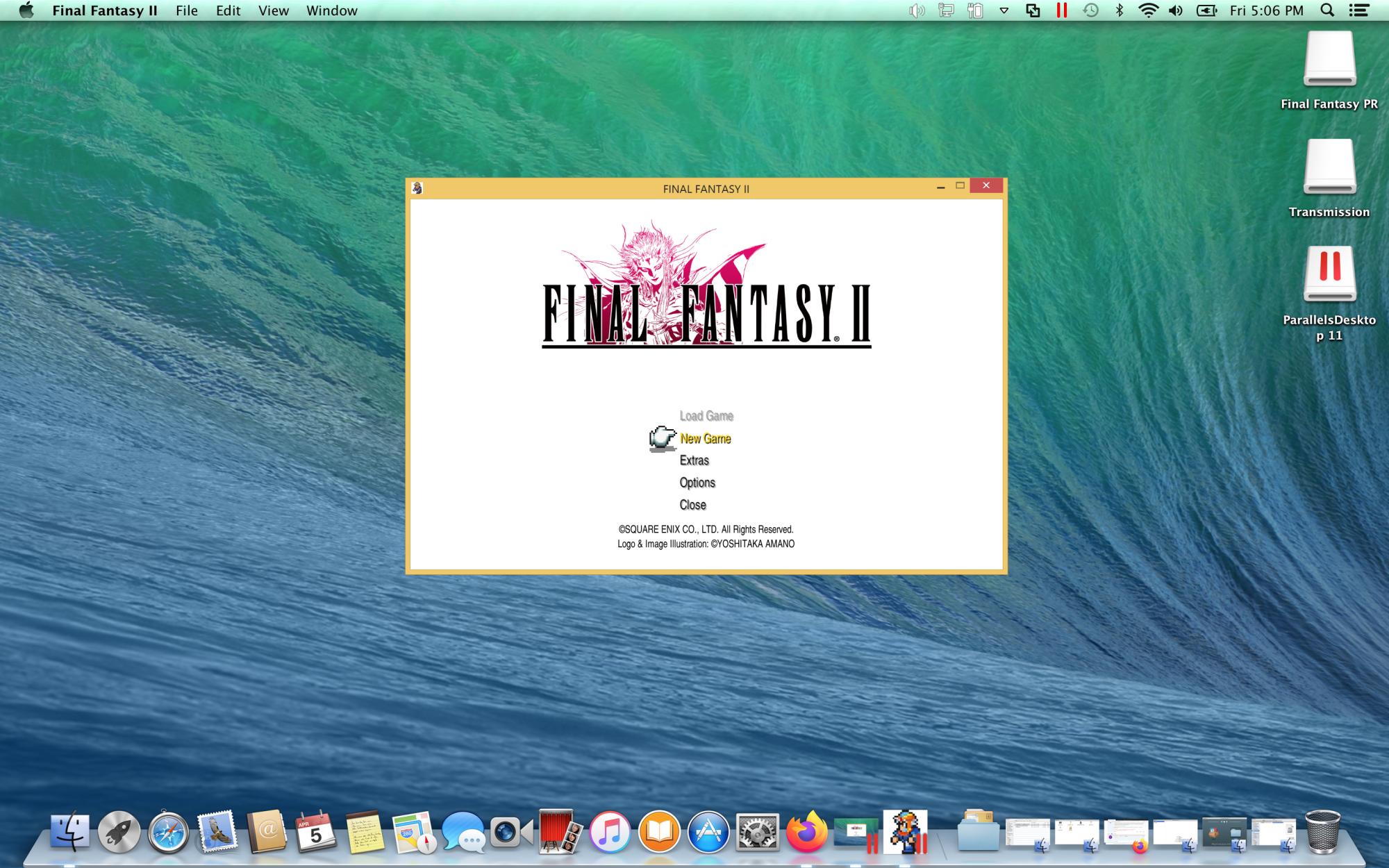
Task: Open Photo Booth from the Dock
Action: [560, 831]
